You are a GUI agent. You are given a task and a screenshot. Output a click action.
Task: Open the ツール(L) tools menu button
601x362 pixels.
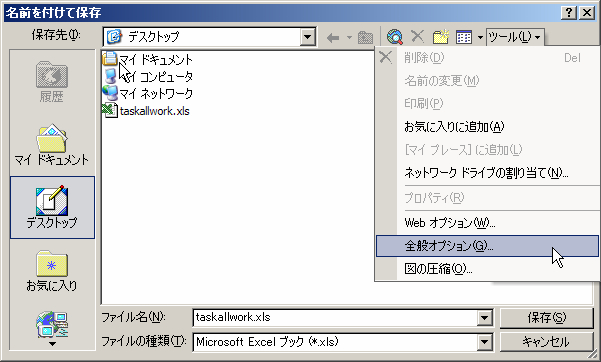coord(514,37)
